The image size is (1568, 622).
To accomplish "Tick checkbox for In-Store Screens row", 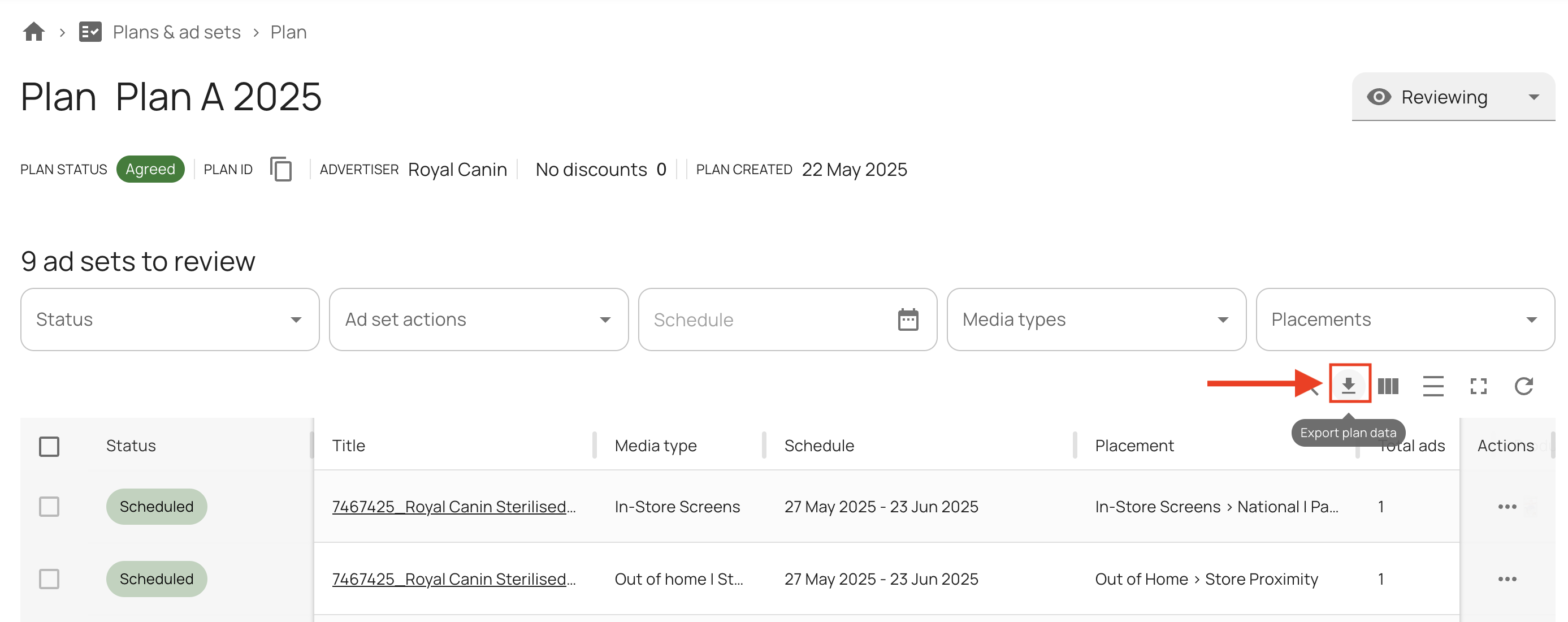I will 49,506.
